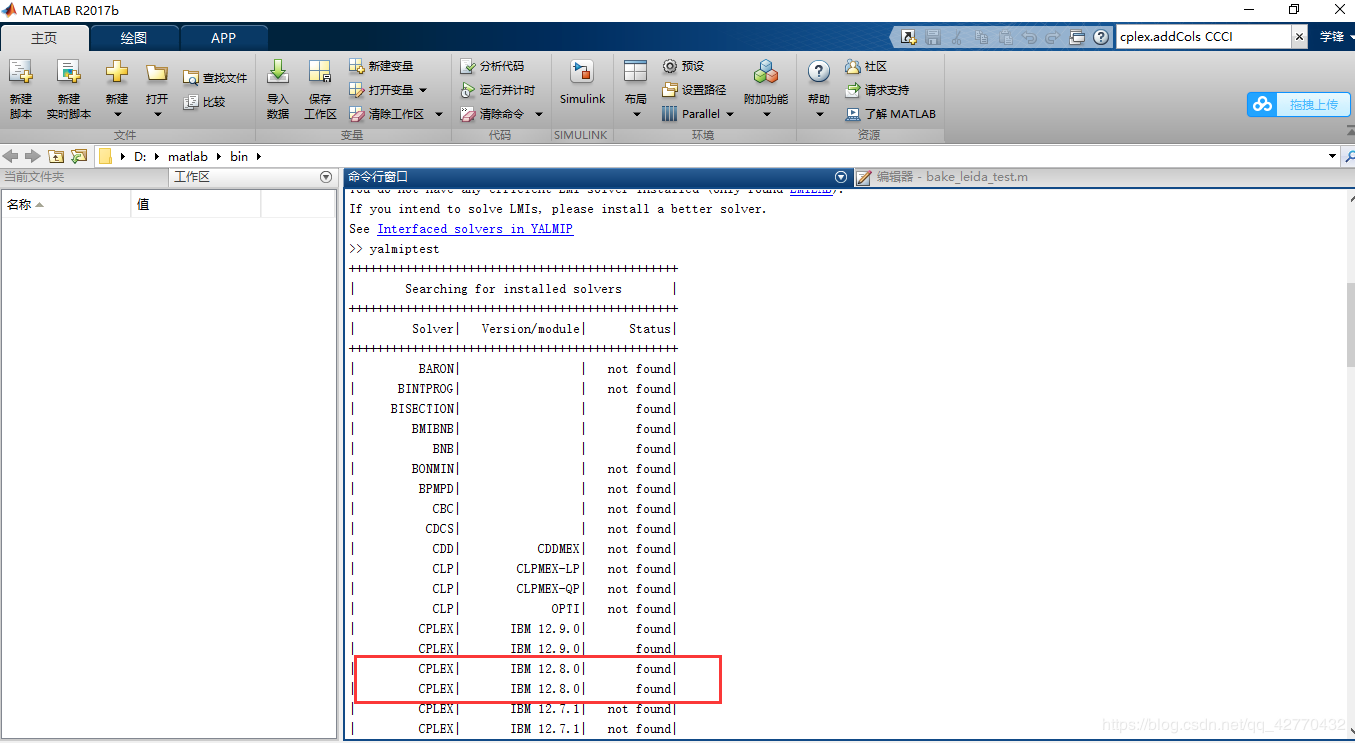Open 预设 (Preferences) gear
1355x743 pixels.
pos(684,66)
